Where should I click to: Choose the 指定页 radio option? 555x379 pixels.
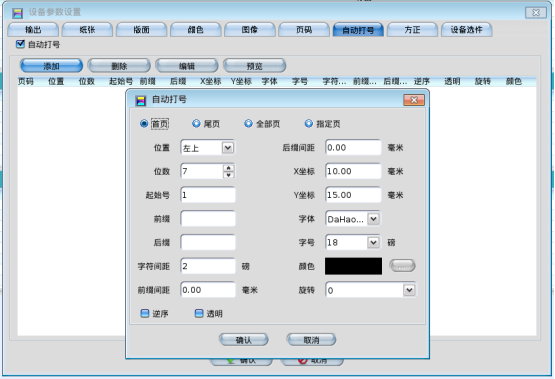point(309,124)
